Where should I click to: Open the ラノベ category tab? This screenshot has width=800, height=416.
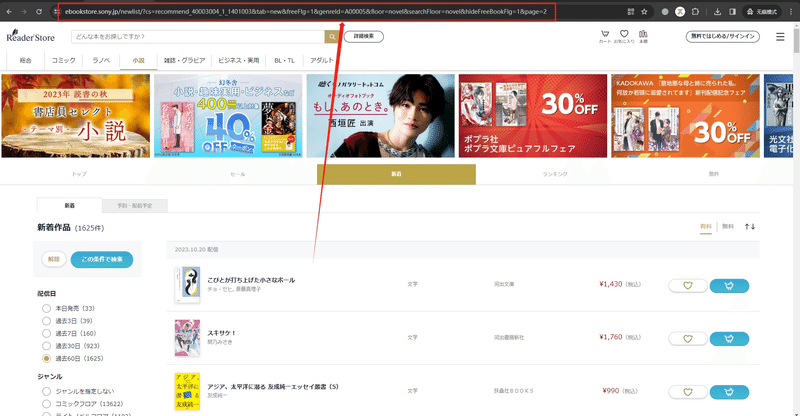pyautogui.click(x=101, y=60)
